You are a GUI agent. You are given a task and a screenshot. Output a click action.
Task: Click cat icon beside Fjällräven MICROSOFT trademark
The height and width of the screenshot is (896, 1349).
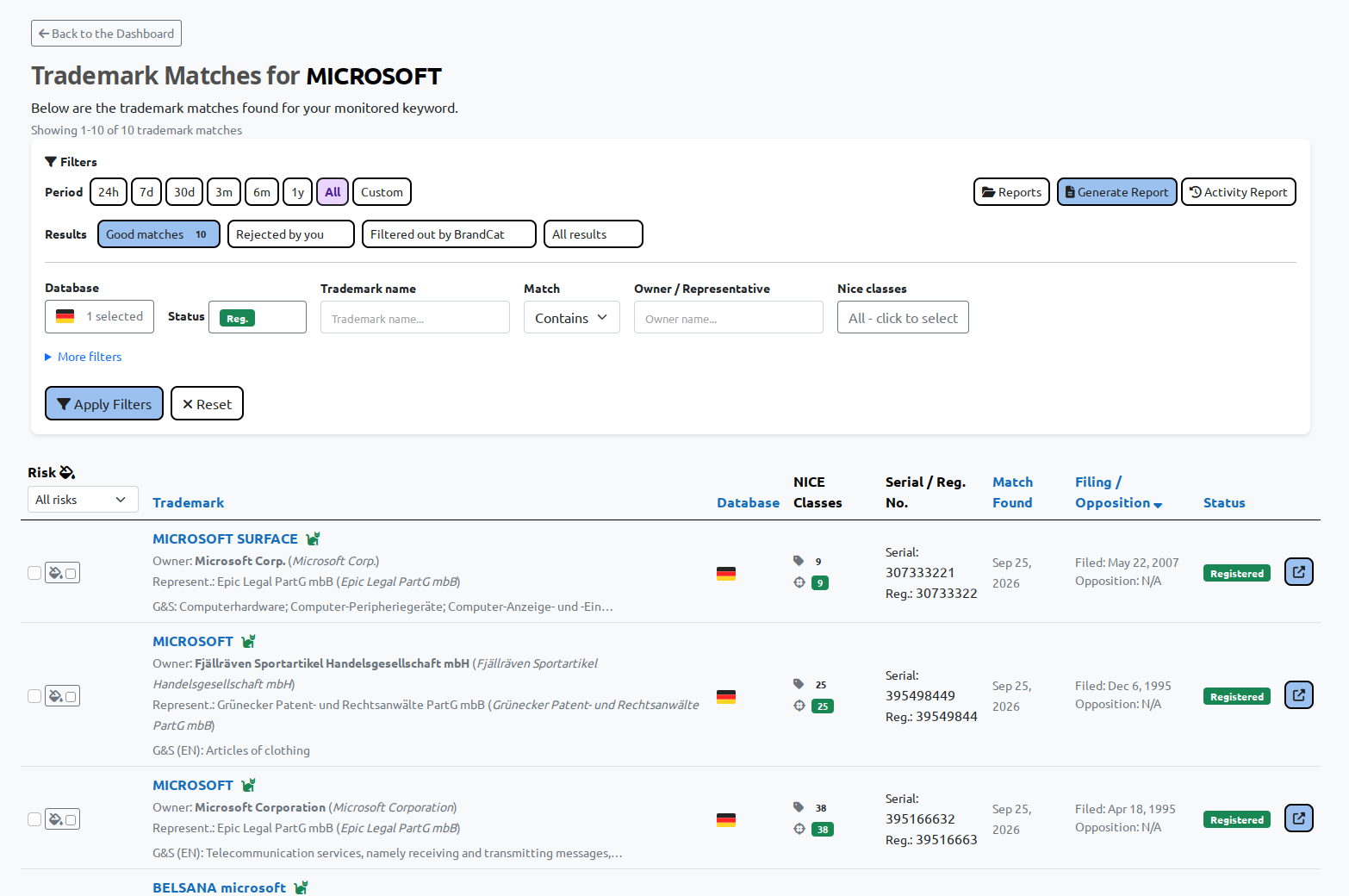pyautogui.click(x=248, y=641)
